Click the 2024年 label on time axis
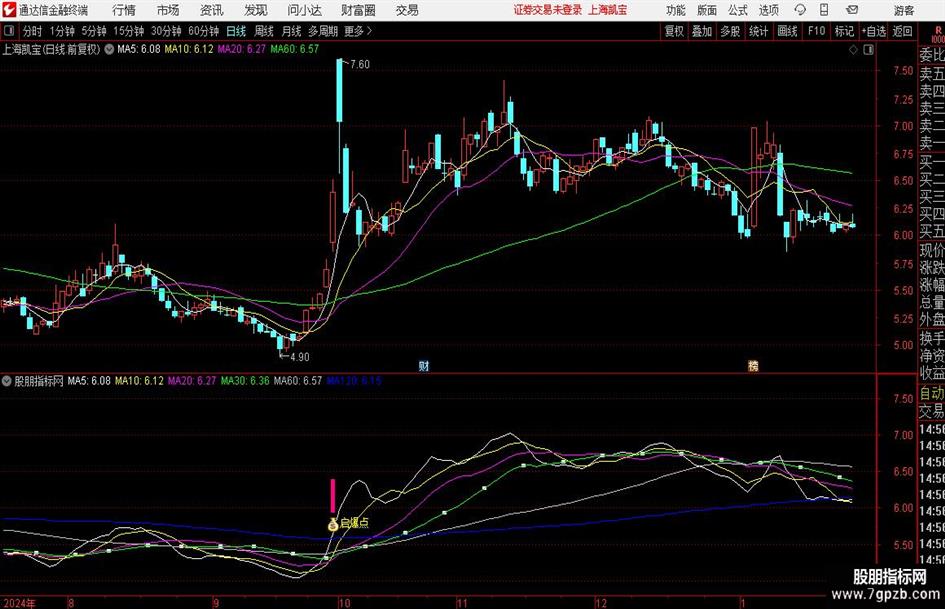The image size is (945, 609). tap(19, 603)
